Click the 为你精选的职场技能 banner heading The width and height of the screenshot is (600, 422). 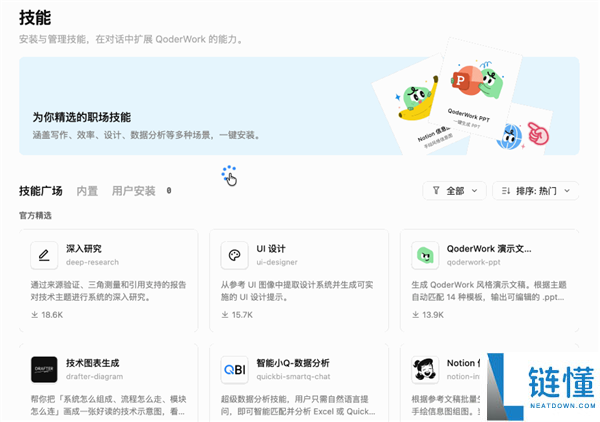click(82, 117)
